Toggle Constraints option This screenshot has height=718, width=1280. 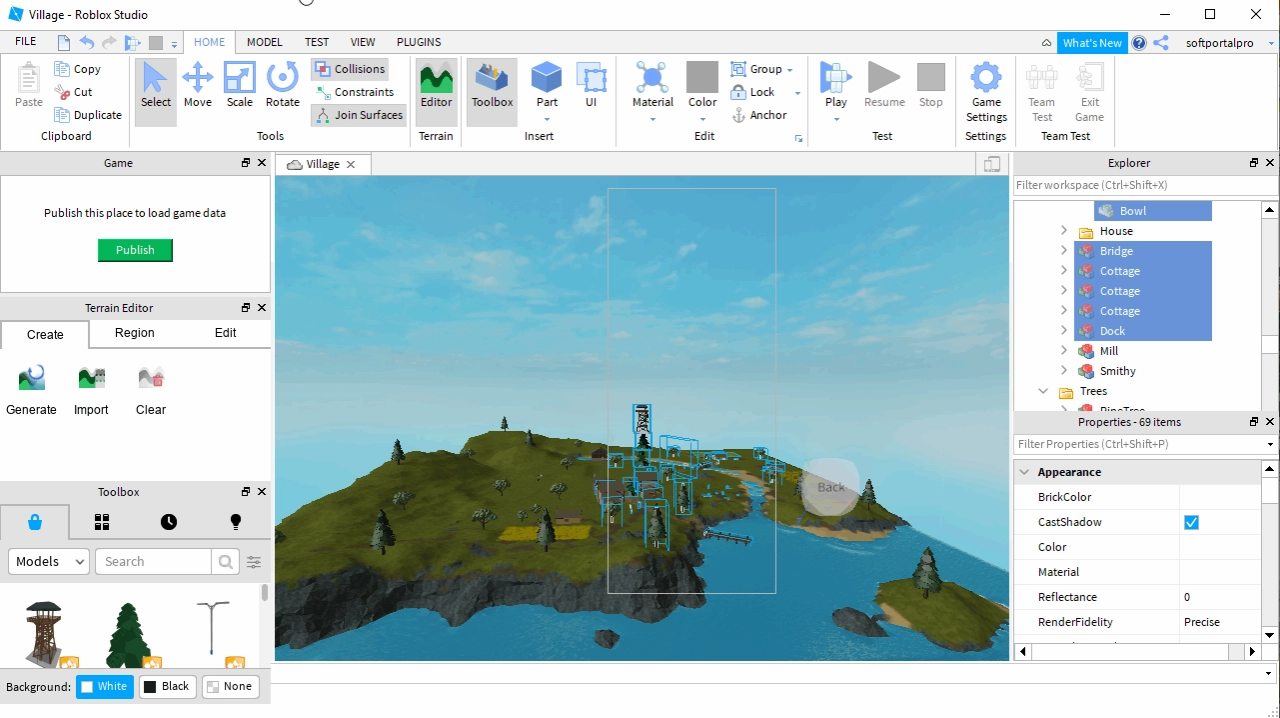354,92
